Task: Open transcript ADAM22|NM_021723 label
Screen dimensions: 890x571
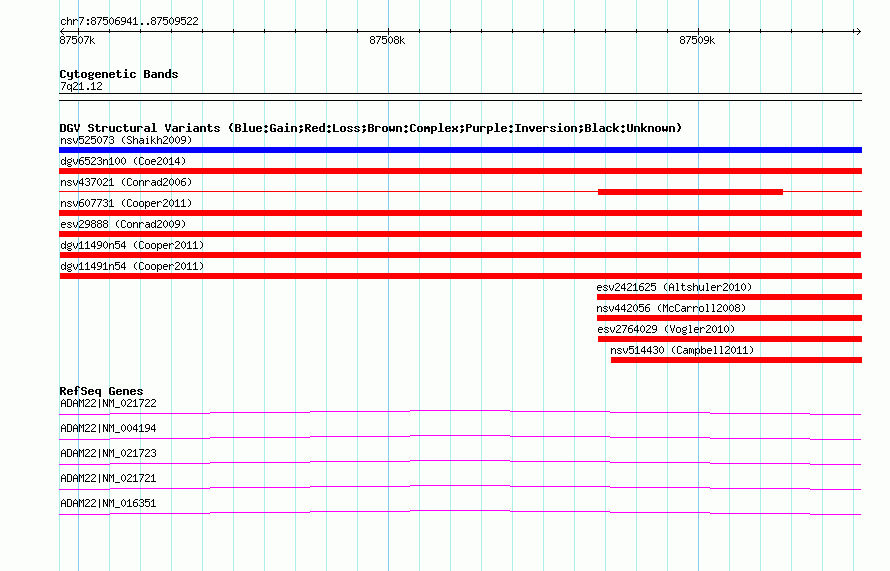Action: (108, 454)
